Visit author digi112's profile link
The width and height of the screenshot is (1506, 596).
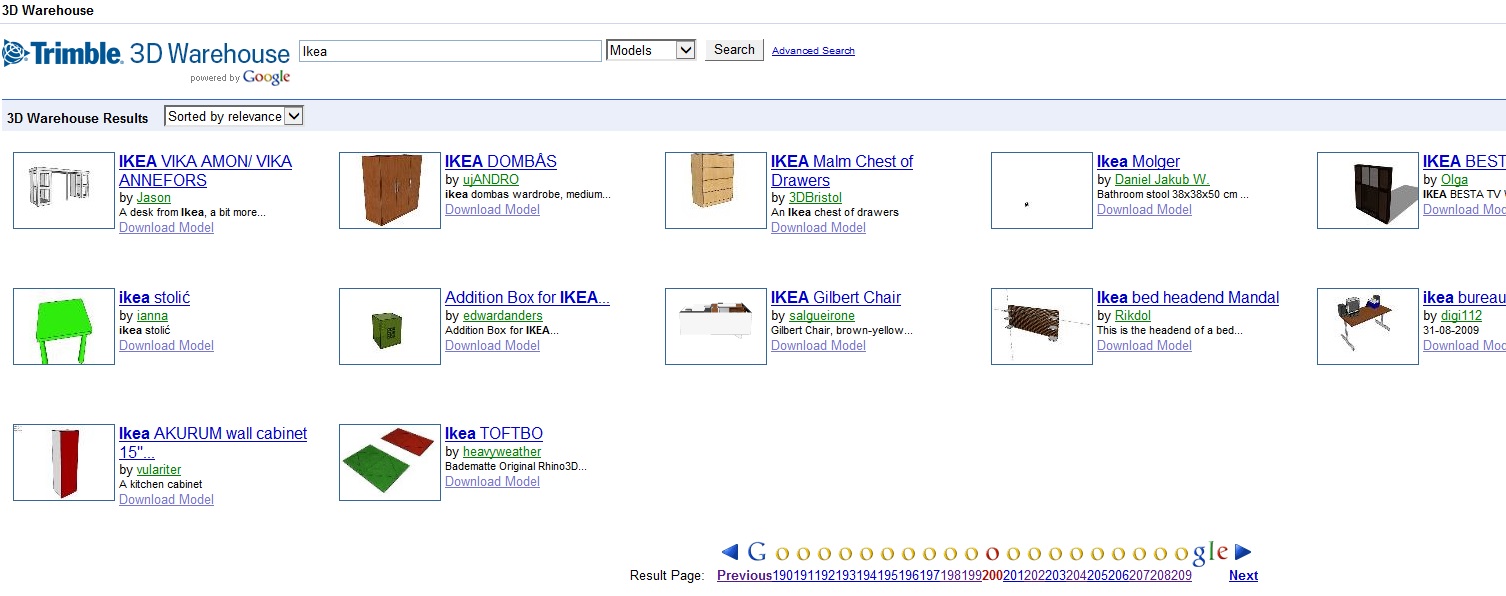(x=1461, y=316)
